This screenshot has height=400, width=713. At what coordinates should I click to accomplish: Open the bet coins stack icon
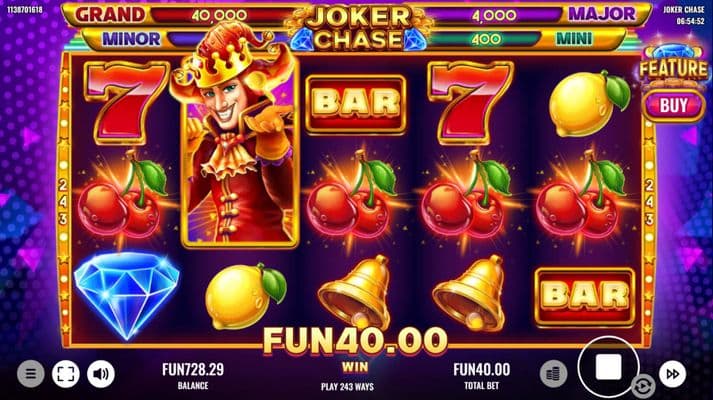click(553, 374)
